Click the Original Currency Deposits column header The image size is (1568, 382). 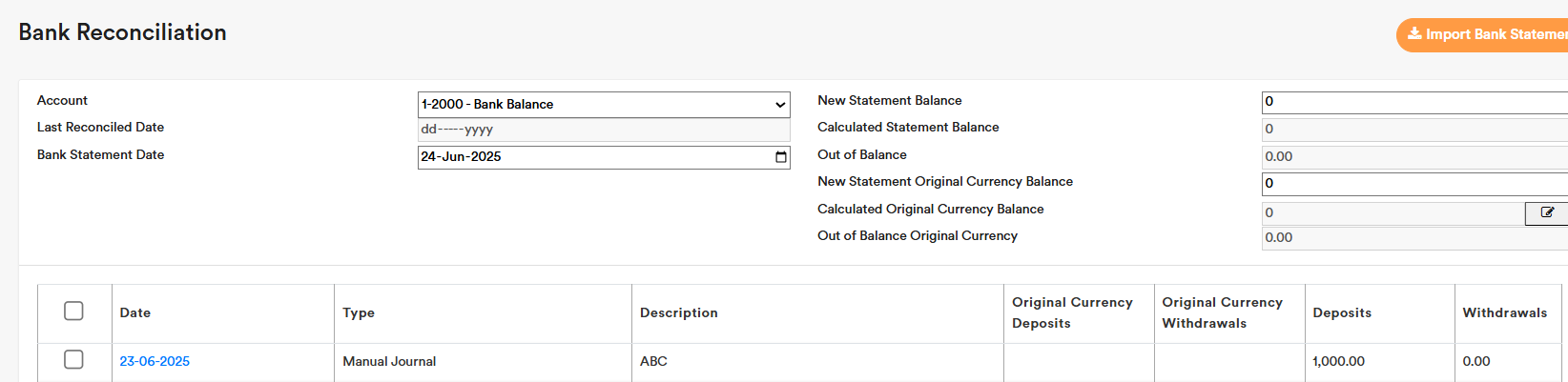click(x=1072, y=313)
